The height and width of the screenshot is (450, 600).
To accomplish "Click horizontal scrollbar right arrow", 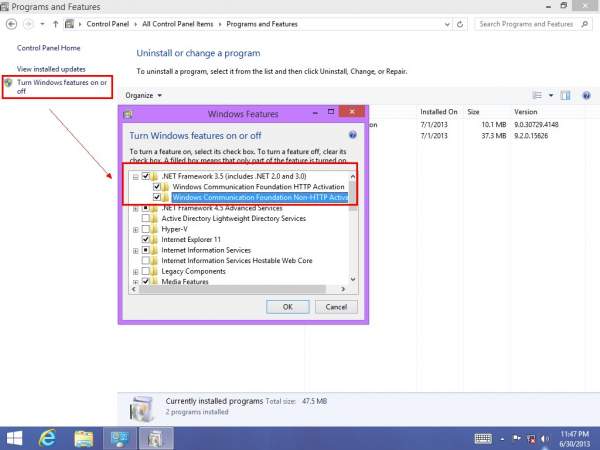I will [x=343, y=289].
